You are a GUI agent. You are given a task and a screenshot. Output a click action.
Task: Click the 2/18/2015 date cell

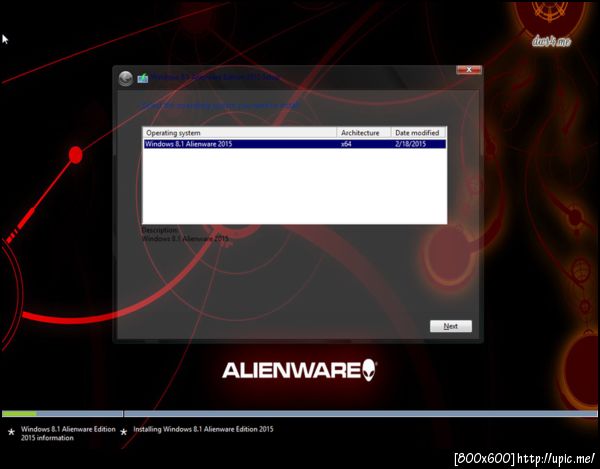pyautogui.click(x=411, y=144)
